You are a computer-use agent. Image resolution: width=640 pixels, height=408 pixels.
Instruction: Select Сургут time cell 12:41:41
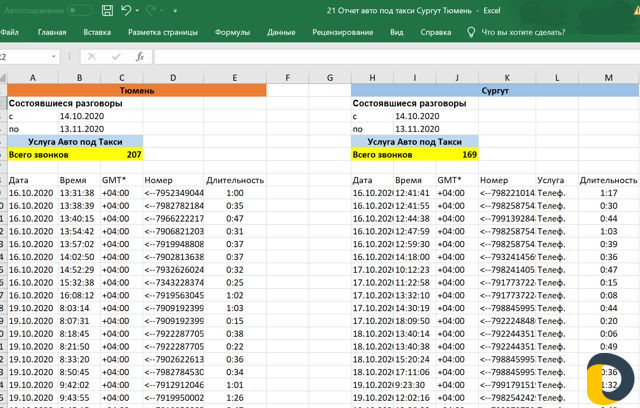coord(415,193)
